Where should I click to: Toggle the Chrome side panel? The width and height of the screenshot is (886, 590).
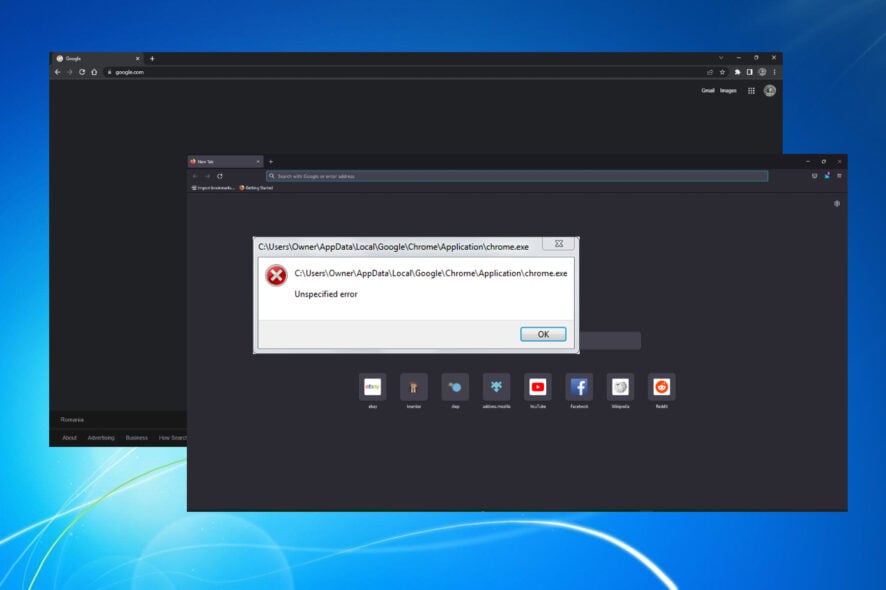[x=749, y=72]
